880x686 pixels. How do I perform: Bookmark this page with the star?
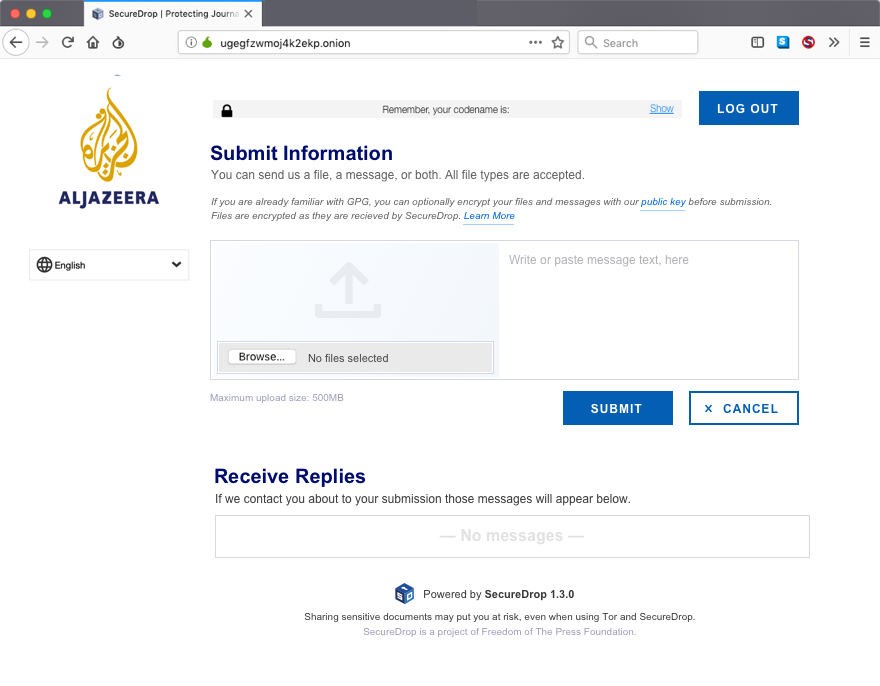558,42
